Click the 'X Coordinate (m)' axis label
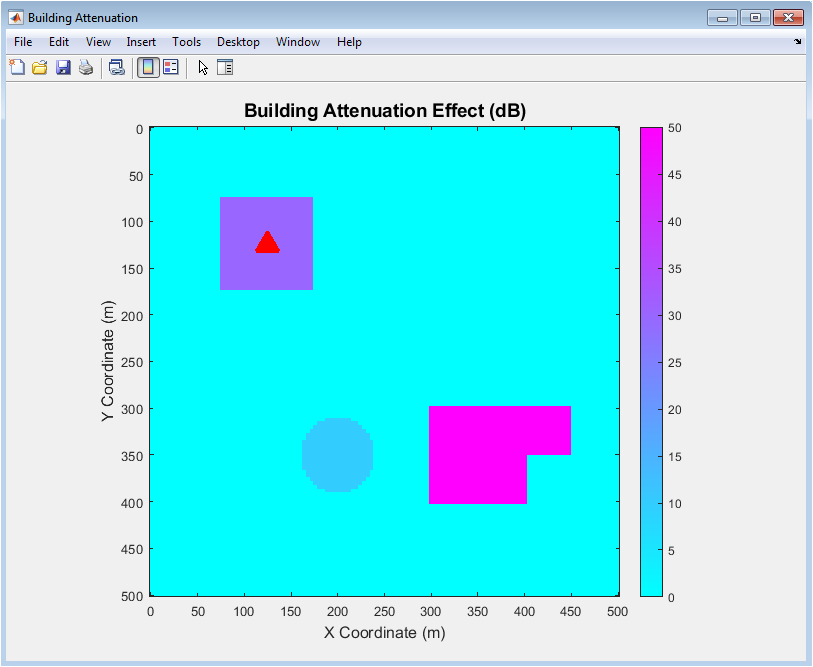813x667 pixels. pyautogui.click(x=384, y=632)
